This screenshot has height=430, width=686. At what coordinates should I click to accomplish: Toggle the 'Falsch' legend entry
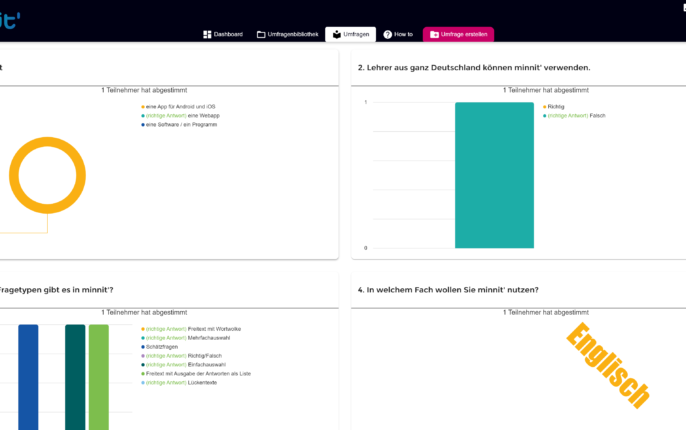pyautogui.click(x=576, y=115)
